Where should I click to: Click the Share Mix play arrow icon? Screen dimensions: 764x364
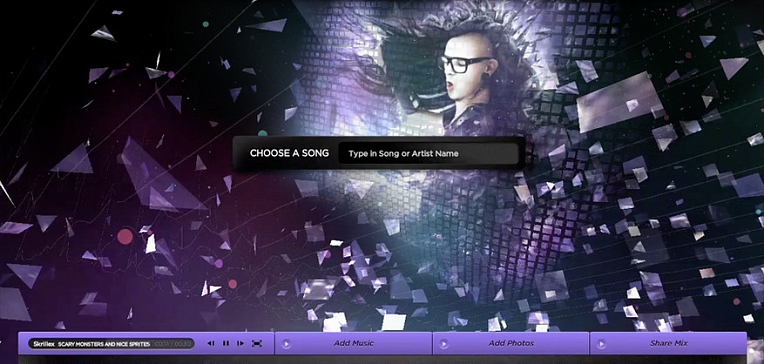601,344
